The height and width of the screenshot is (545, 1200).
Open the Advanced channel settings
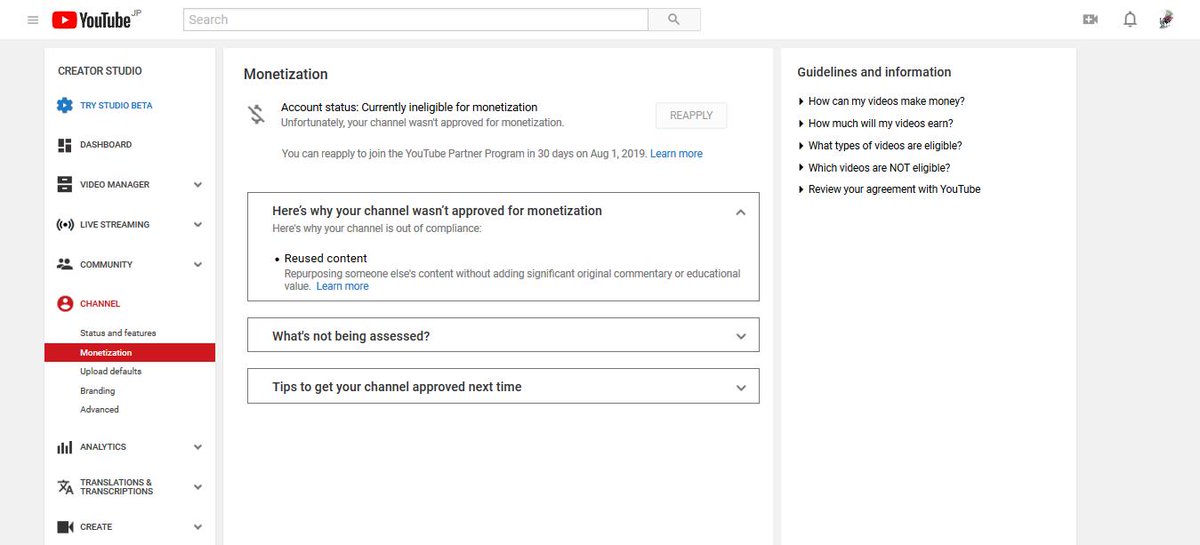(100, 410)
